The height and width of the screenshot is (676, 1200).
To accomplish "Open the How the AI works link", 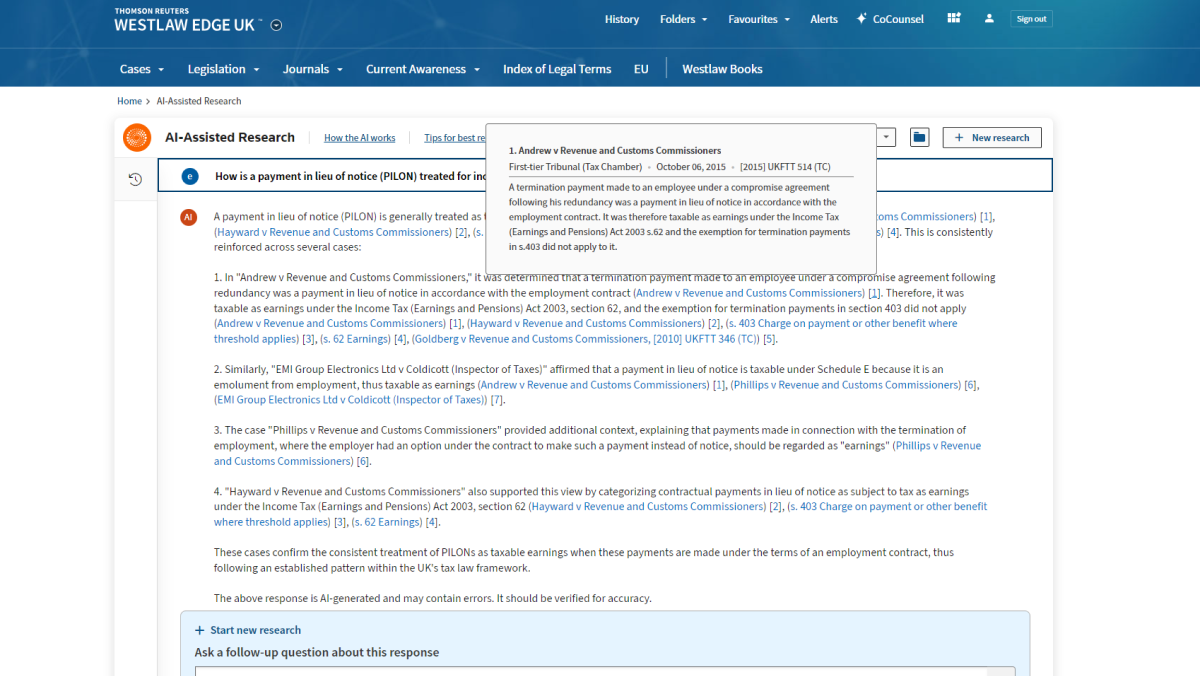I will tap(359, 138).
